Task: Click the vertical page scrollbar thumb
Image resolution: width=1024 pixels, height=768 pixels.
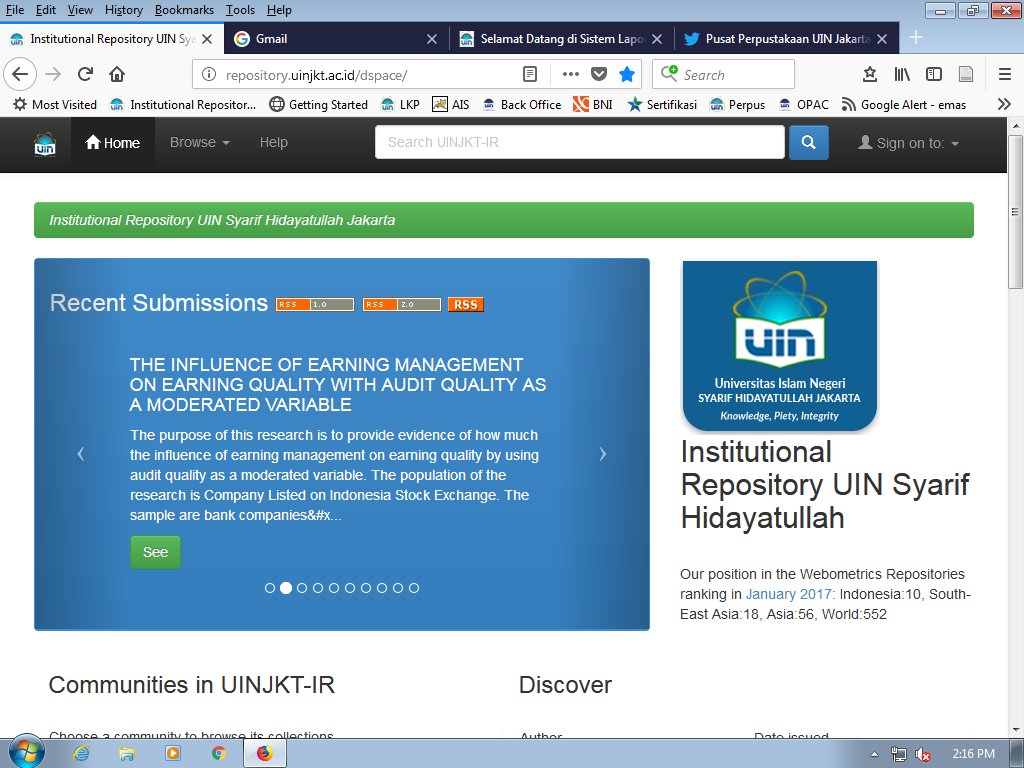Action: click(1015, 212)
